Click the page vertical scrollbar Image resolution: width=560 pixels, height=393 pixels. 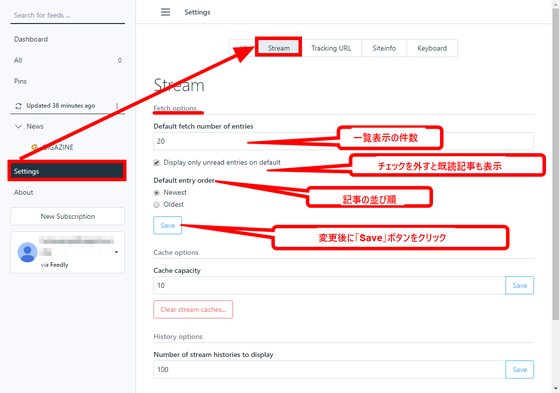(556, 164)
